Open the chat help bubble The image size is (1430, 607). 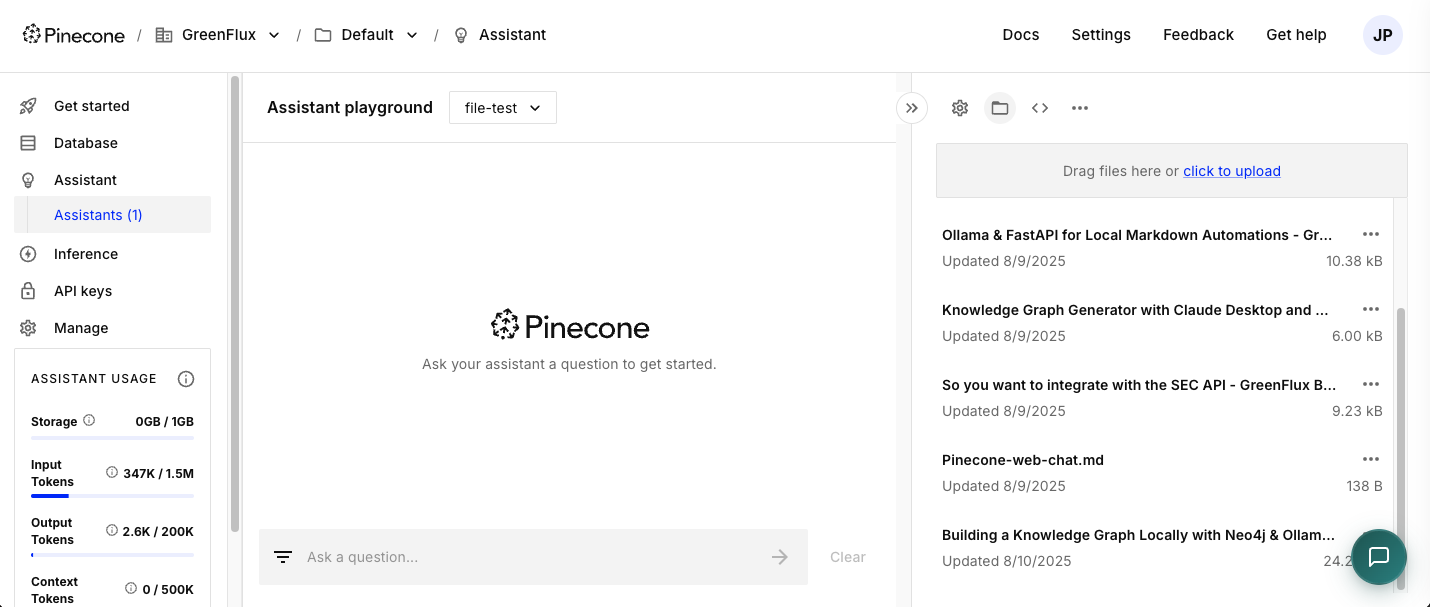coord(1378,557)
